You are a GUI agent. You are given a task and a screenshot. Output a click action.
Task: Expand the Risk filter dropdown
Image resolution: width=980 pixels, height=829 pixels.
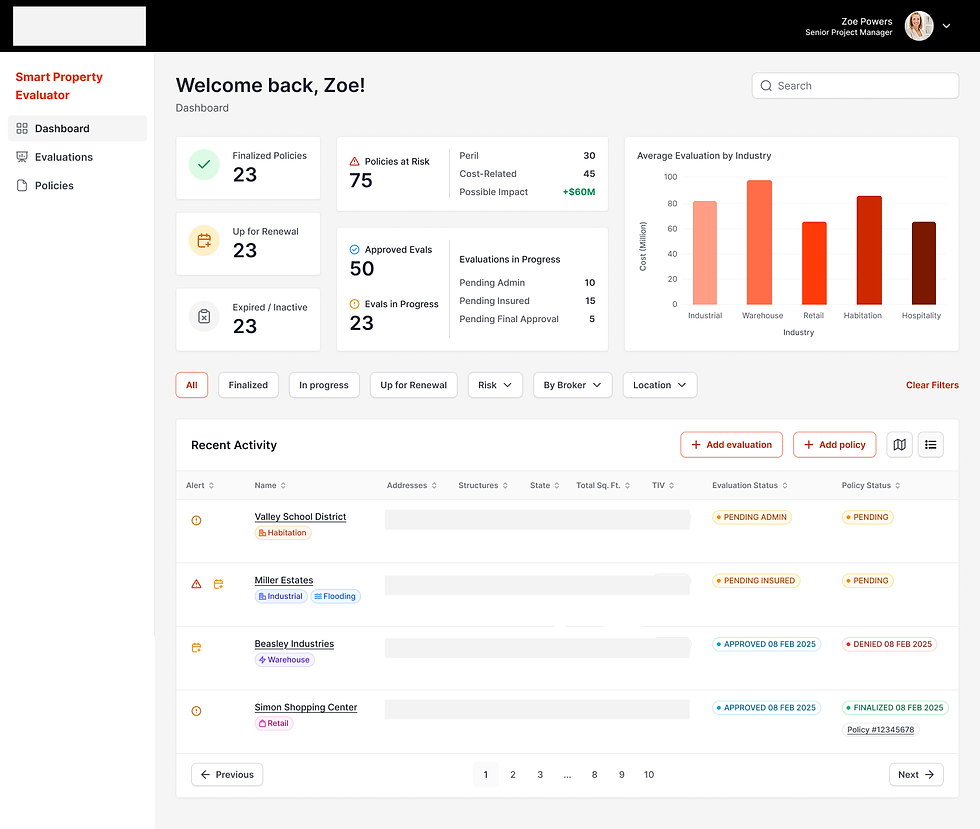495,385
